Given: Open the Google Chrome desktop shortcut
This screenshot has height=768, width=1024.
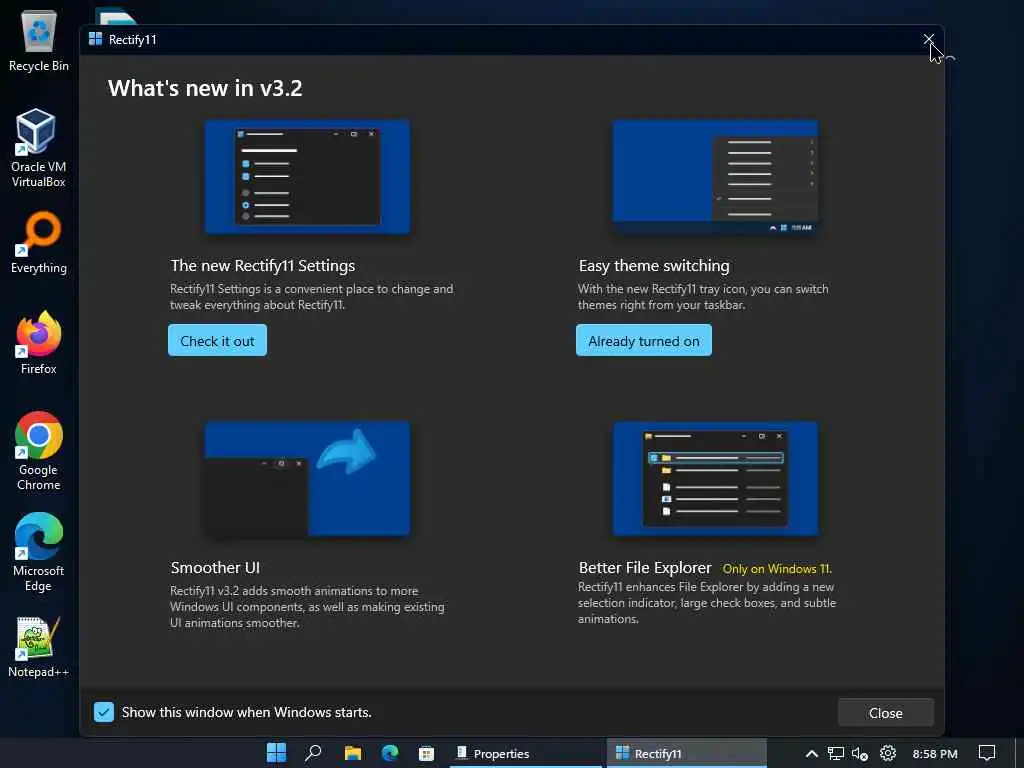Looking at the screenshot, I should (39, 451).
